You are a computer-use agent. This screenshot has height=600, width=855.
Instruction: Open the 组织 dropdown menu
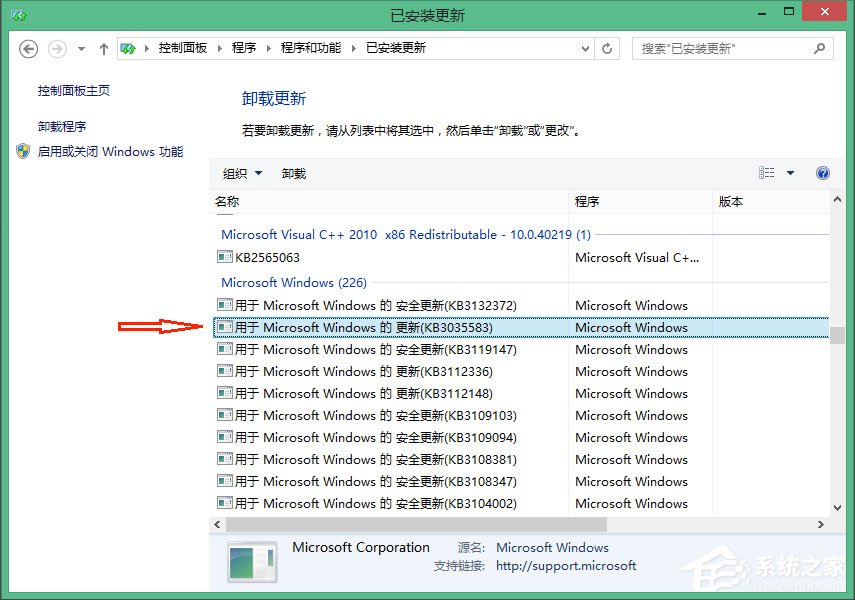(240, 172)
